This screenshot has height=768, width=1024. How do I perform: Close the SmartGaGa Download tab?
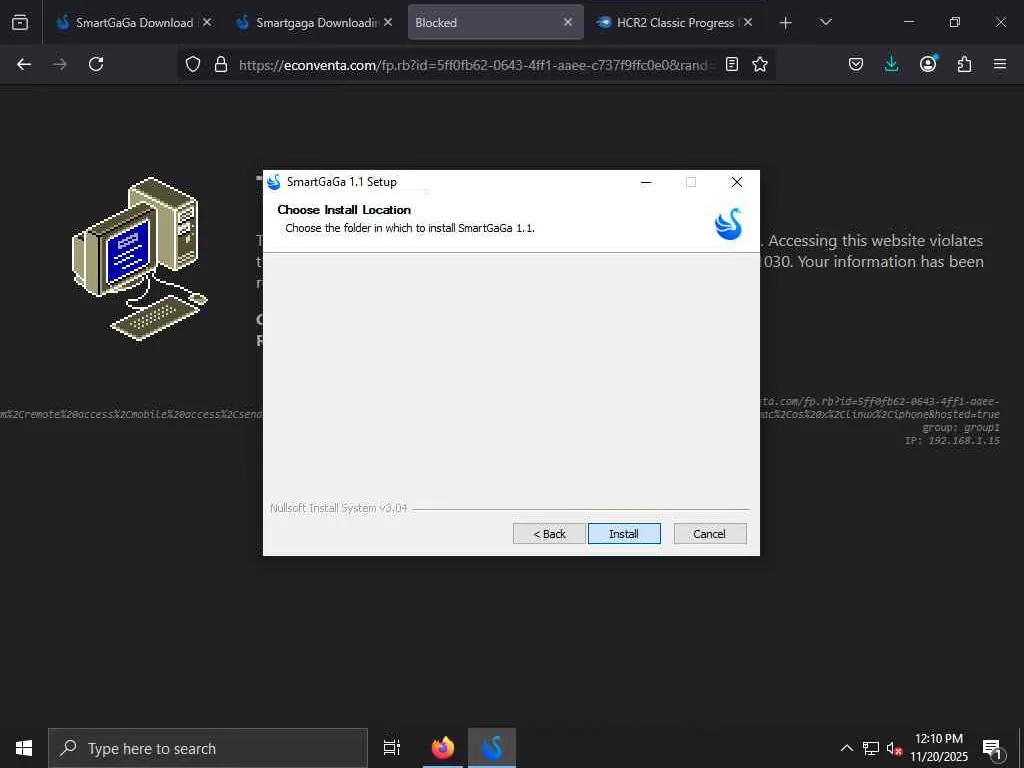click(207, 22)
